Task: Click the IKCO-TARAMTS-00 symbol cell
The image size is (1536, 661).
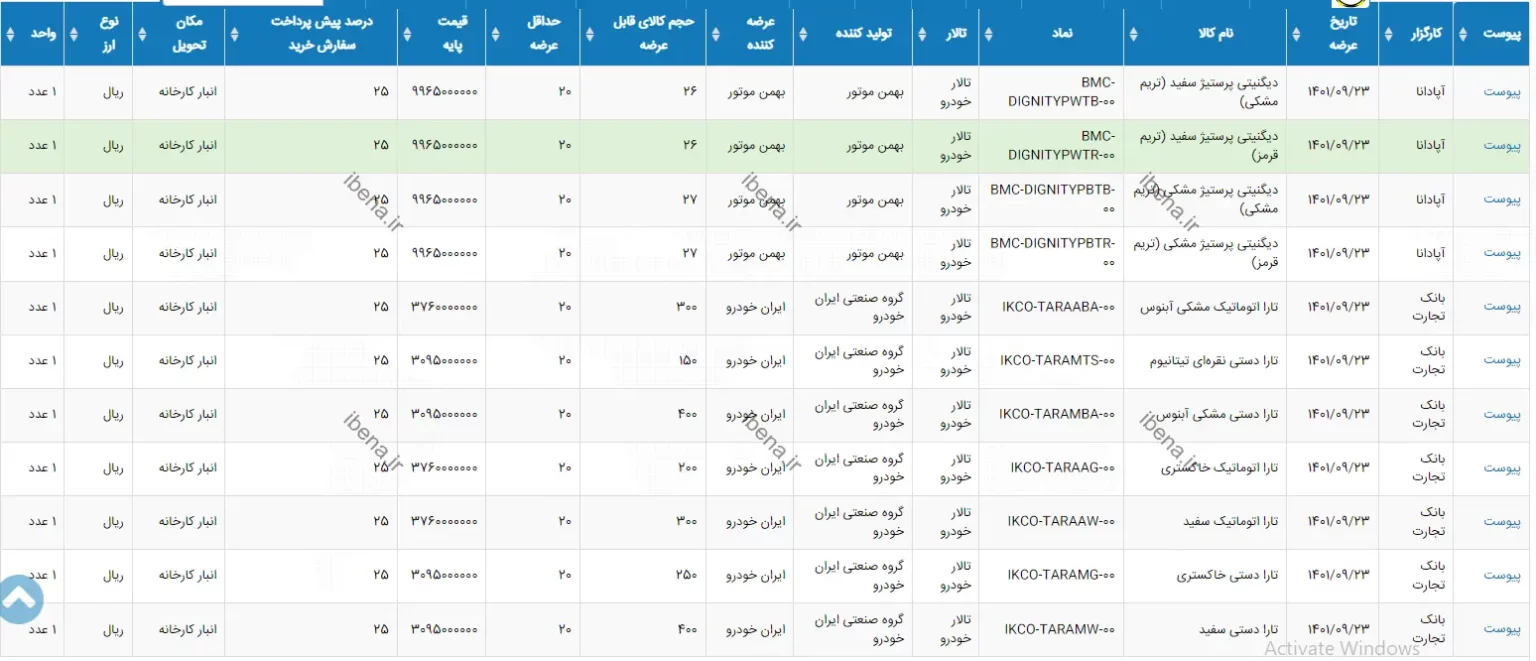Action: [x=1056, y=361]
